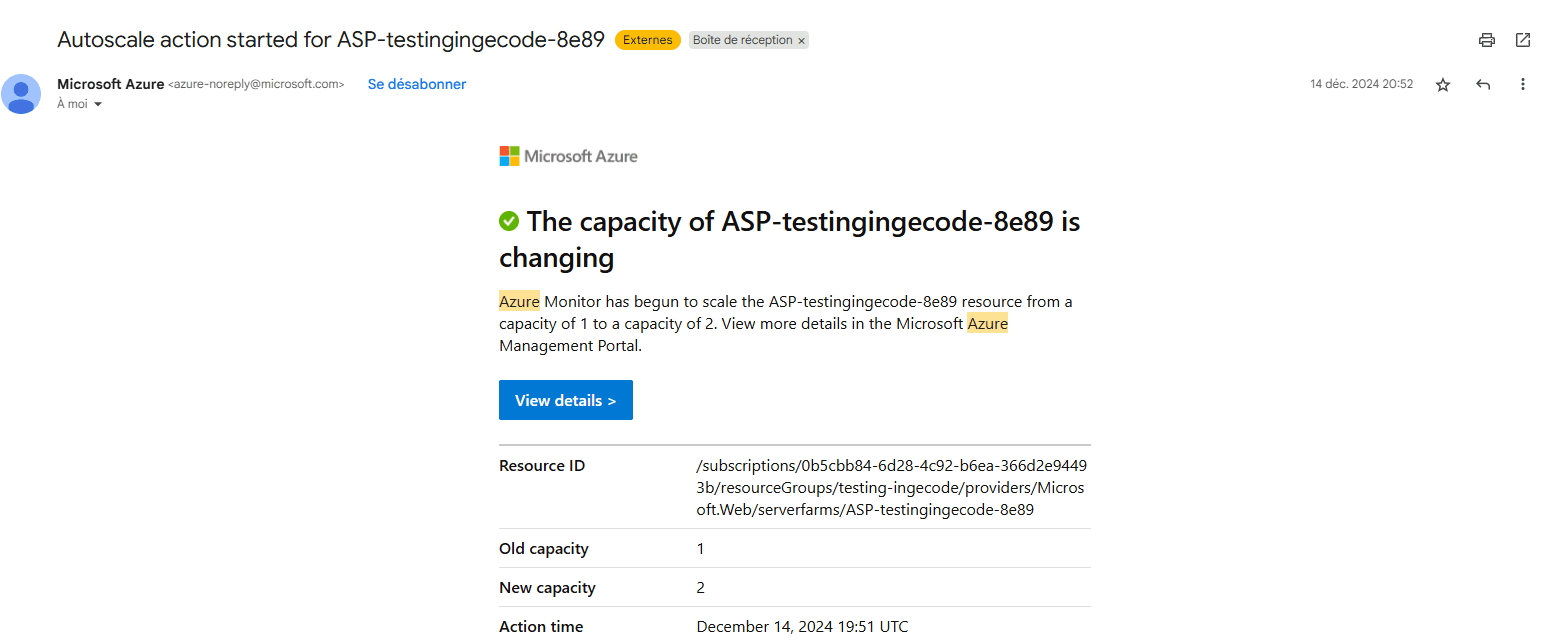Click the azure-noreply@microsoft.com address

coord(256,85)
